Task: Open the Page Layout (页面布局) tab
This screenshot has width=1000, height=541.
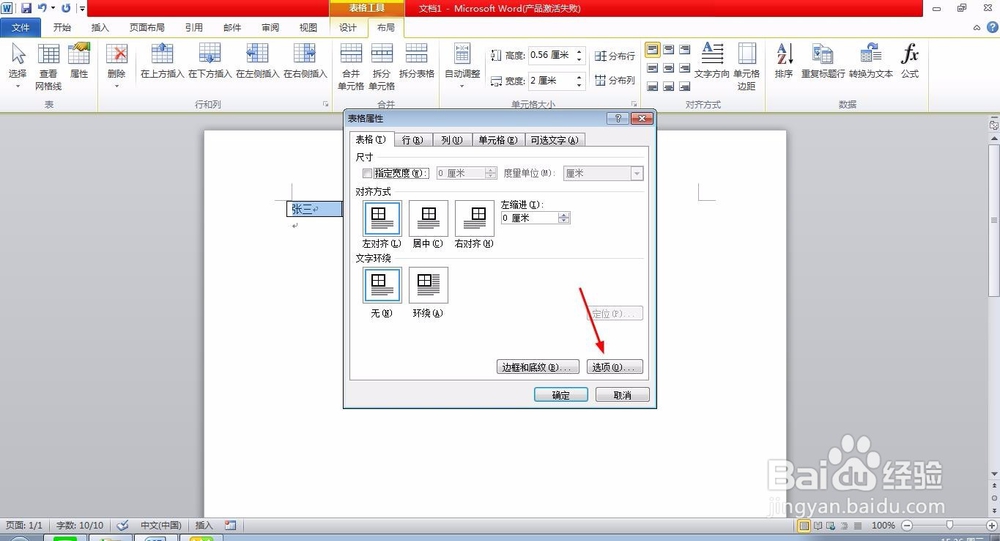Action: point(147,27)
